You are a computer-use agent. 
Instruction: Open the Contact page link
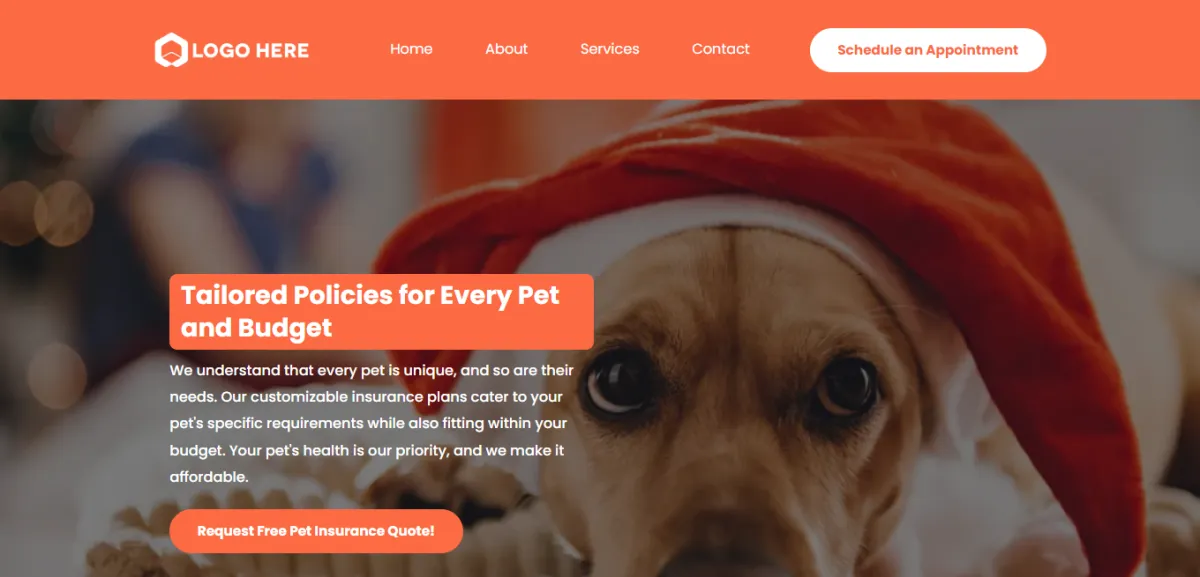tap(720, 49)
